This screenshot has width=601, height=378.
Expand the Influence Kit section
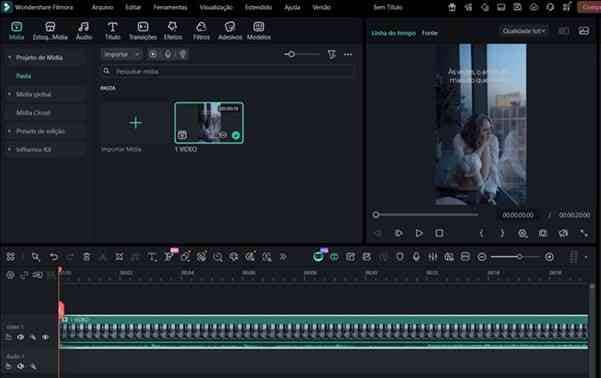coord(10,149)
